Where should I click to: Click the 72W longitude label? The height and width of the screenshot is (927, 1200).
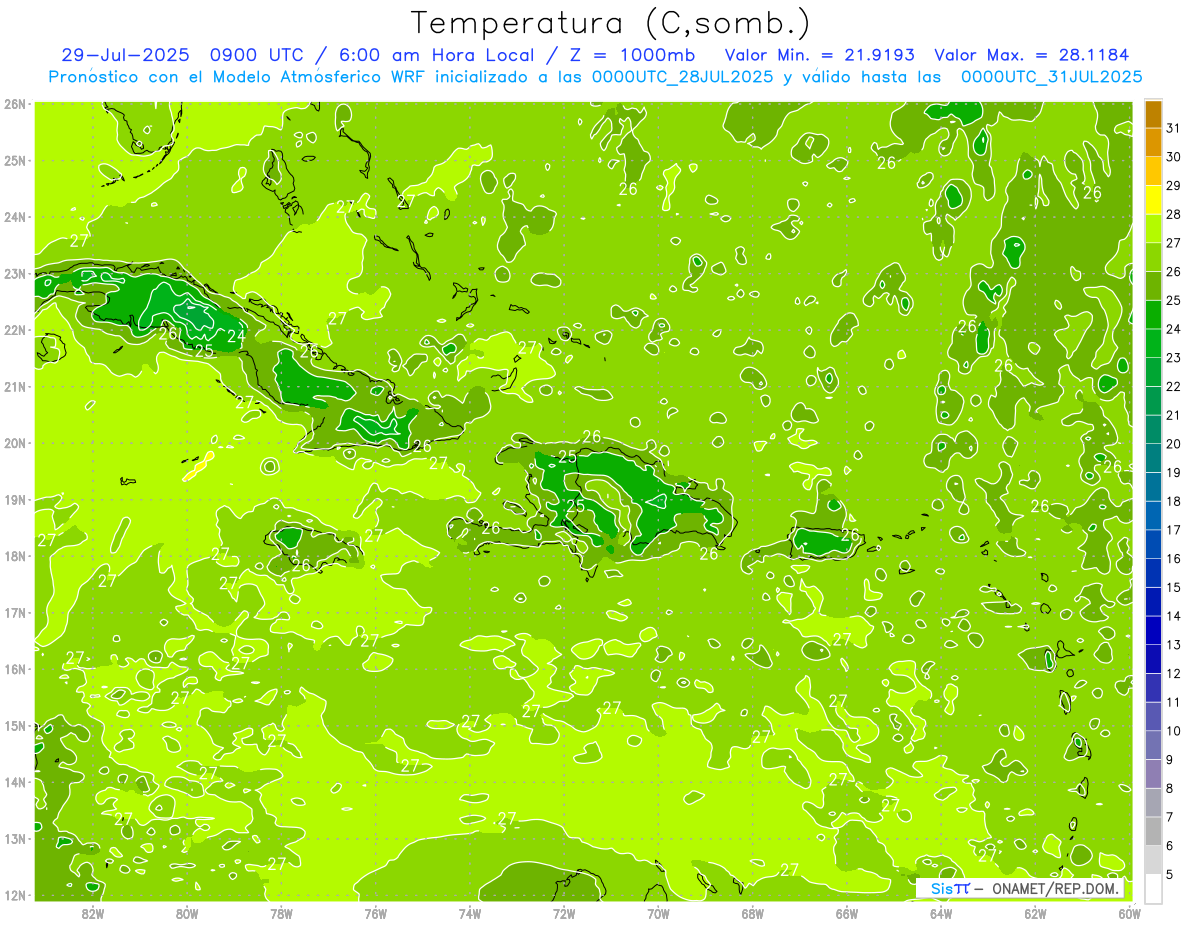[564, 913]
